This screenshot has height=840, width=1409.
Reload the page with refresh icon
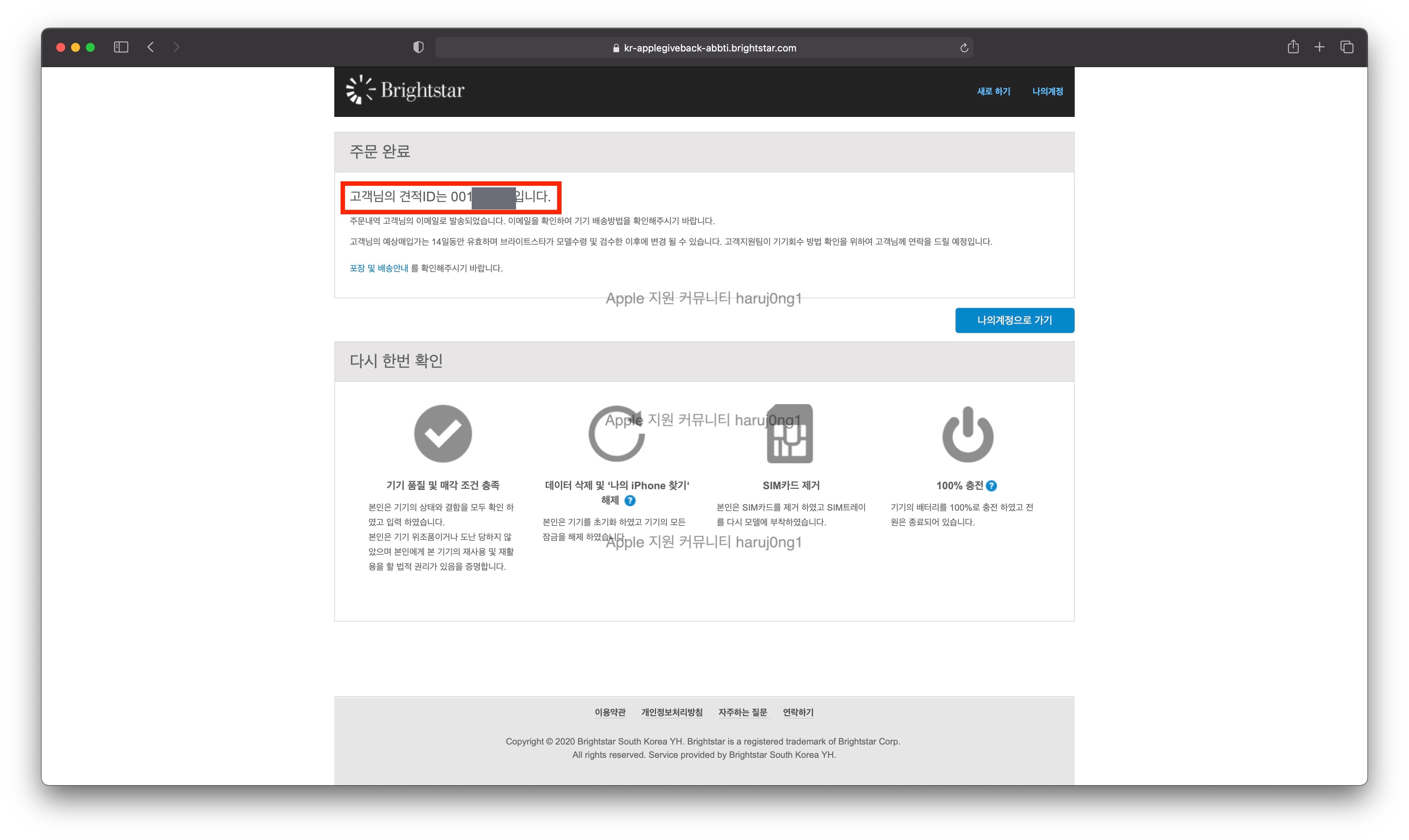[x=964, y=48]
